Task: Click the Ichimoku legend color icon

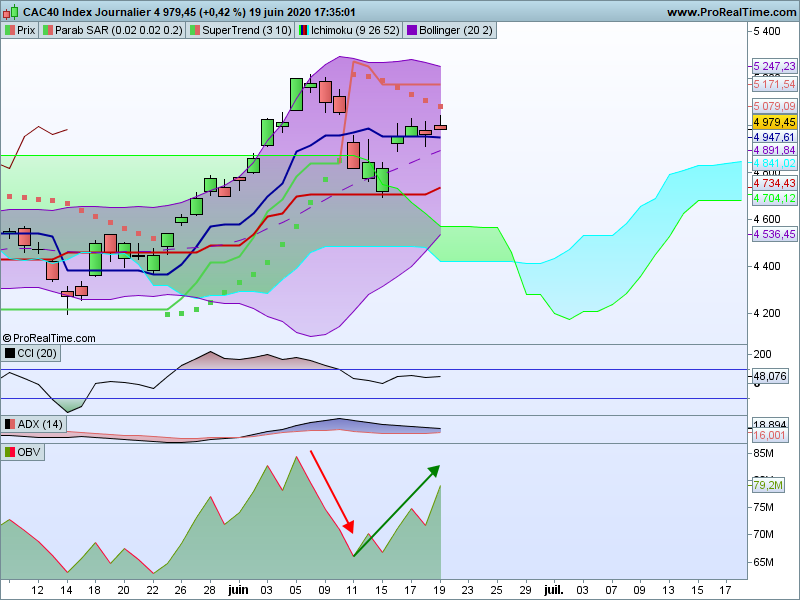Action: 304,31
